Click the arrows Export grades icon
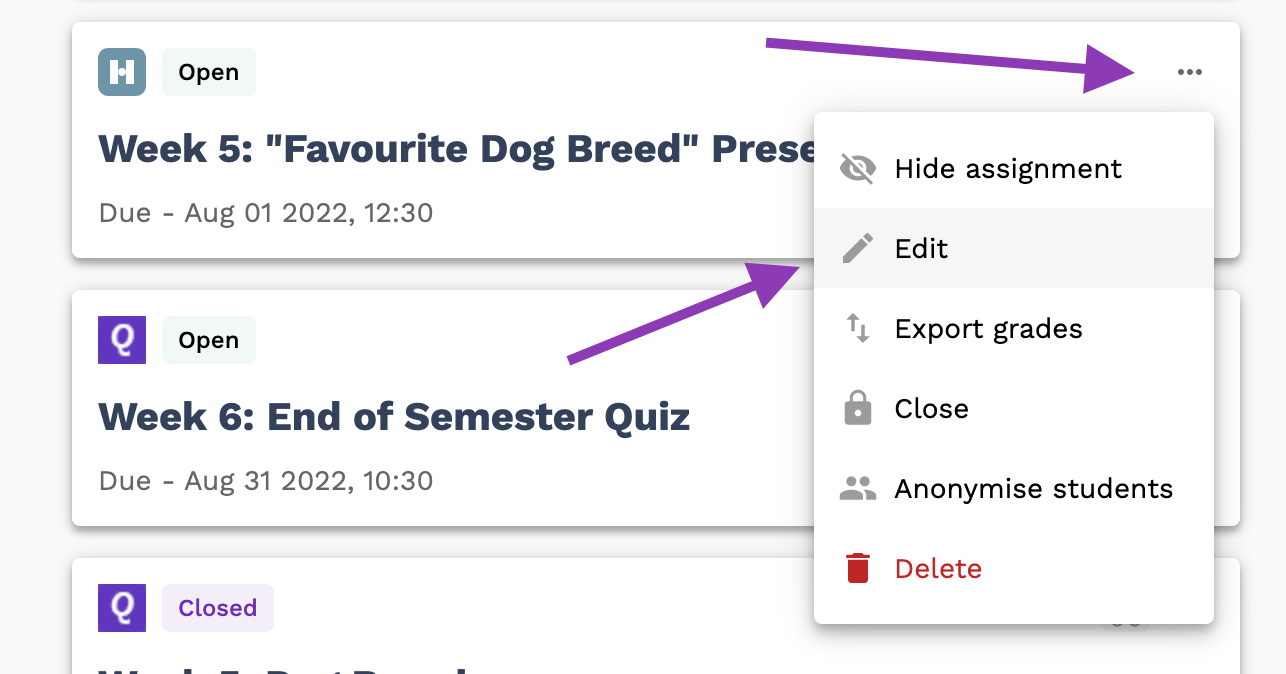The image size is (1286, 674). tap(857, 328)
